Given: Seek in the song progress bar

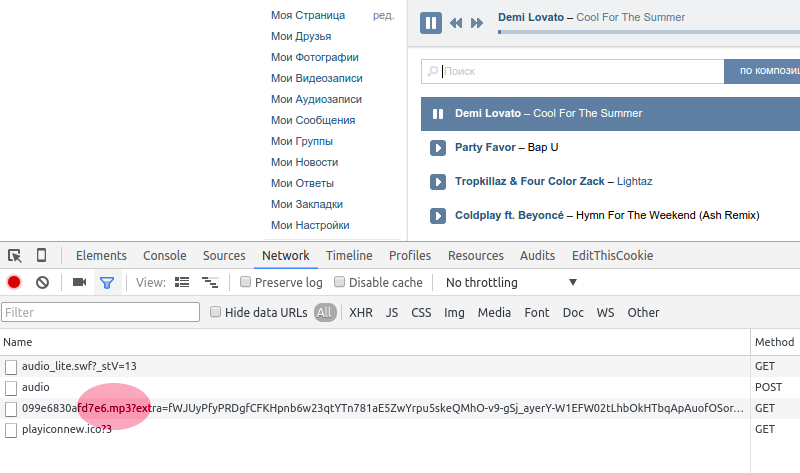Looking at the screenshot, I should tap(649, 32).
